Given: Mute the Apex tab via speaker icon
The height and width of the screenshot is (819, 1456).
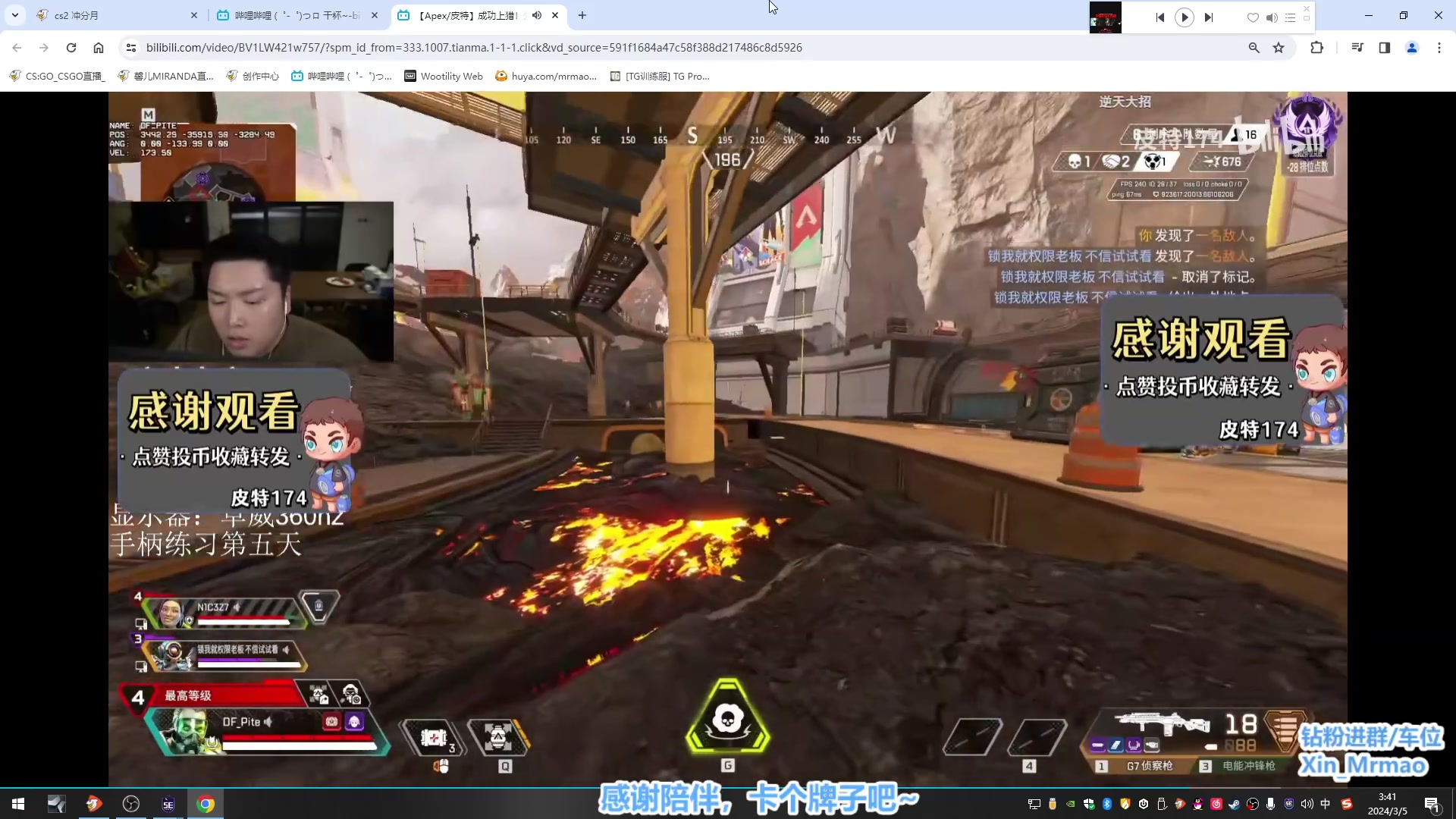Looking at the screenshot, I should pyautogui.click(x=537, y=15).
